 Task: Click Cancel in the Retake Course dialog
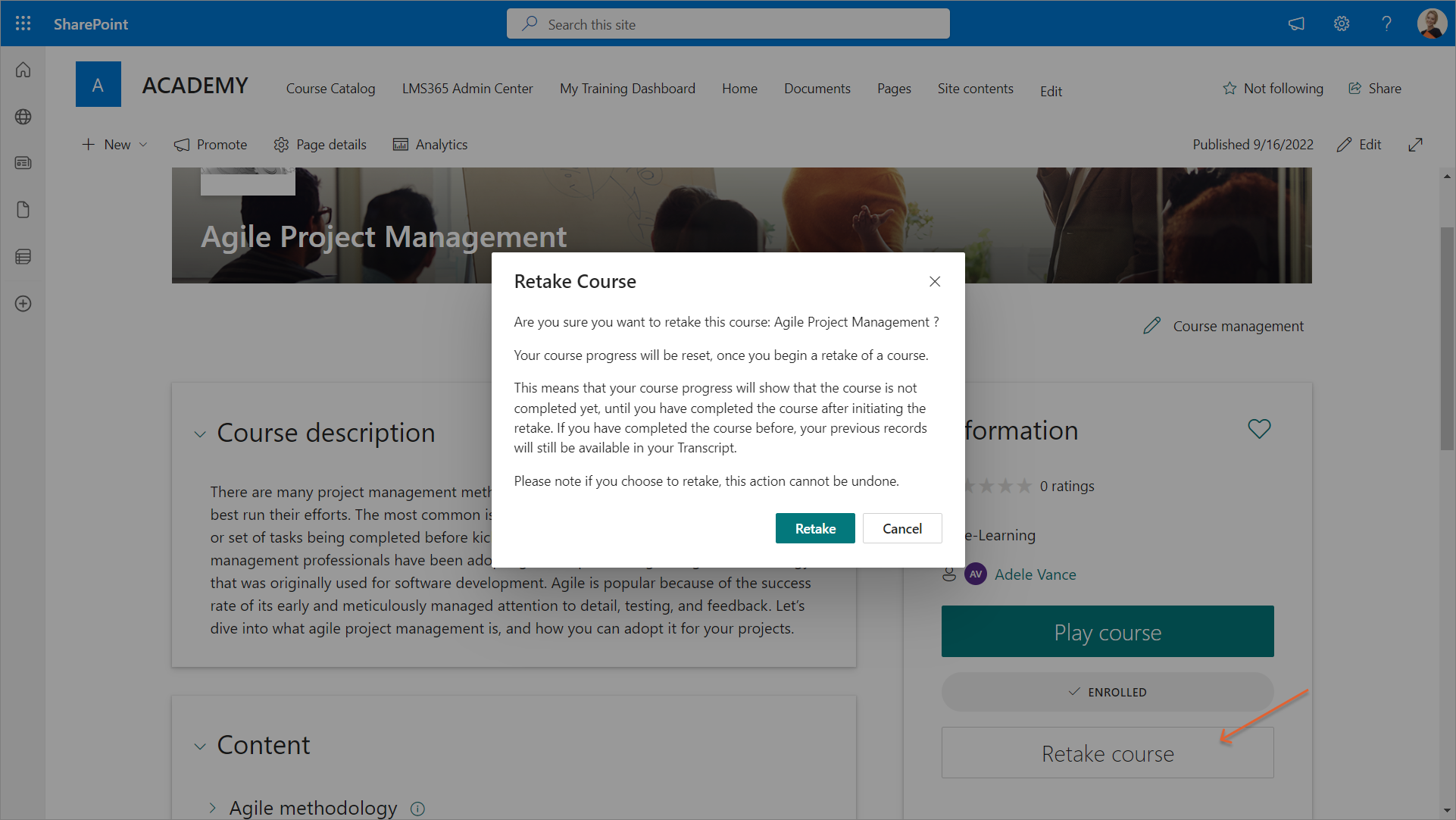(901, 528)
